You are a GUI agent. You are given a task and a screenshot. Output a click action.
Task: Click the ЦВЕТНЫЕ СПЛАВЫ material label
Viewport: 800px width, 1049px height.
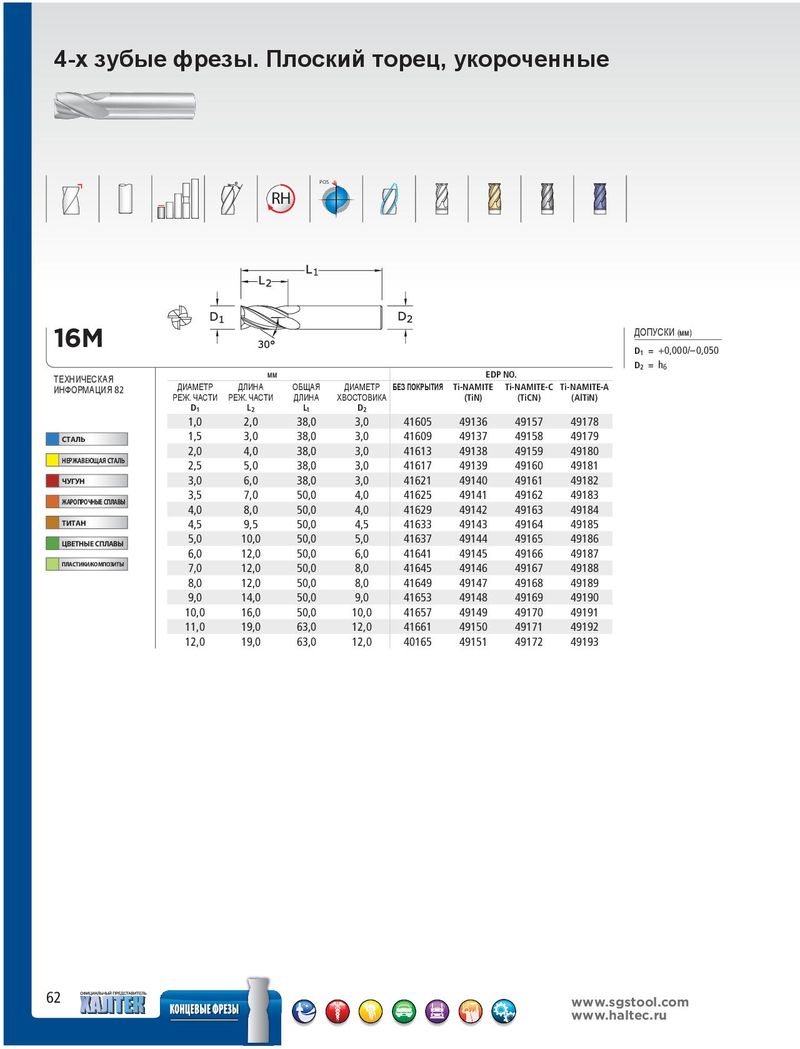(x=92, y=544)
